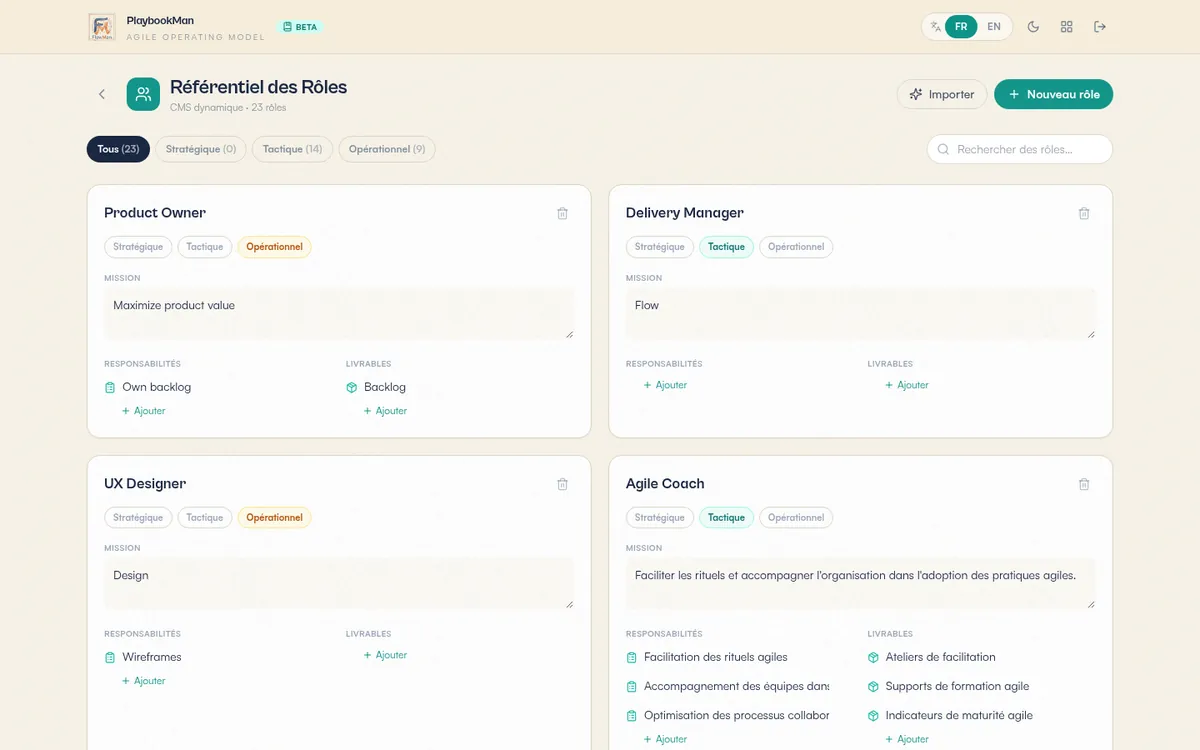Toggle Stratégique on Agile Coach

click(660, 518)
